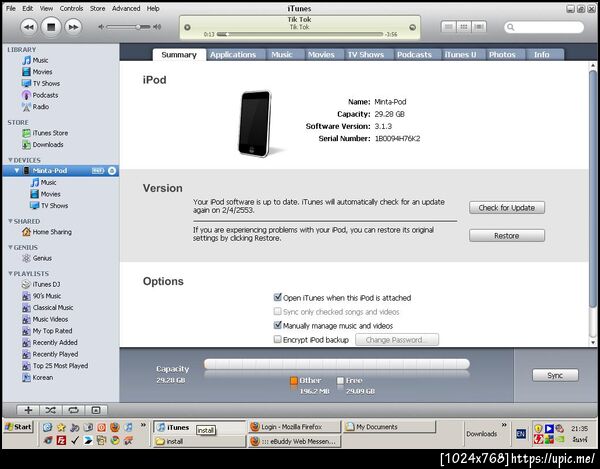Open My Documents taskbar item
The image size is (600, 469).
[390, 427]
